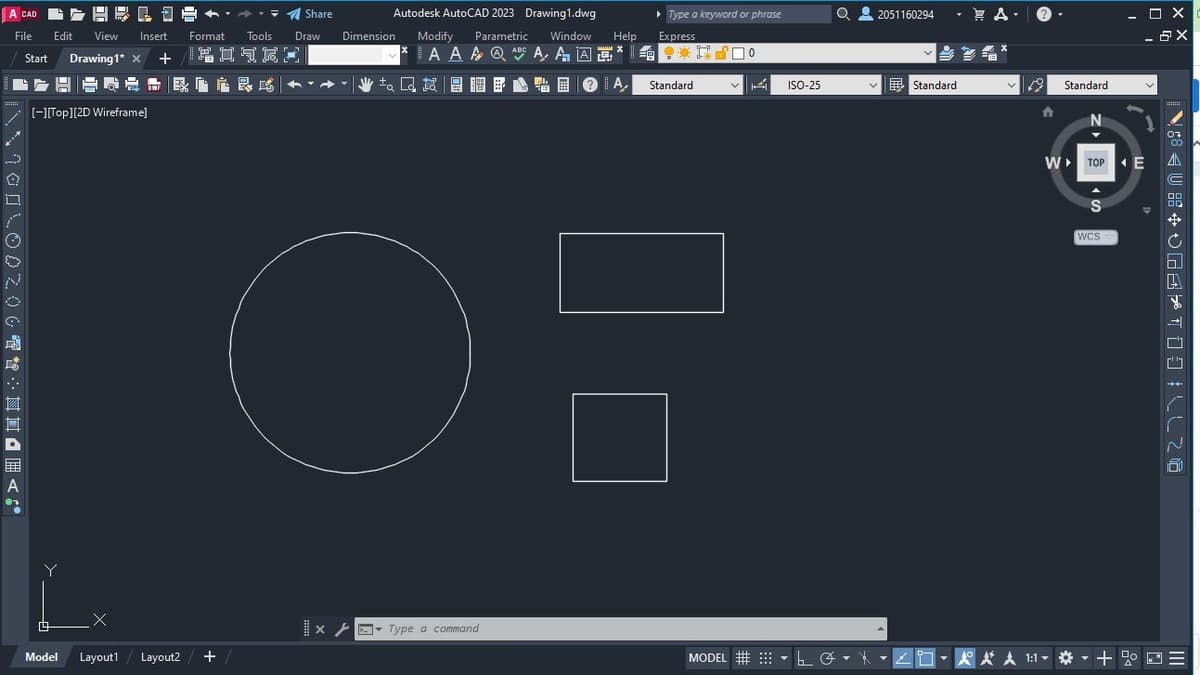Image resolution: width=1200 pixels, height=675 pixels.
Task: Toggle Ortho mode in the status bar
Action: coord(807,658)
